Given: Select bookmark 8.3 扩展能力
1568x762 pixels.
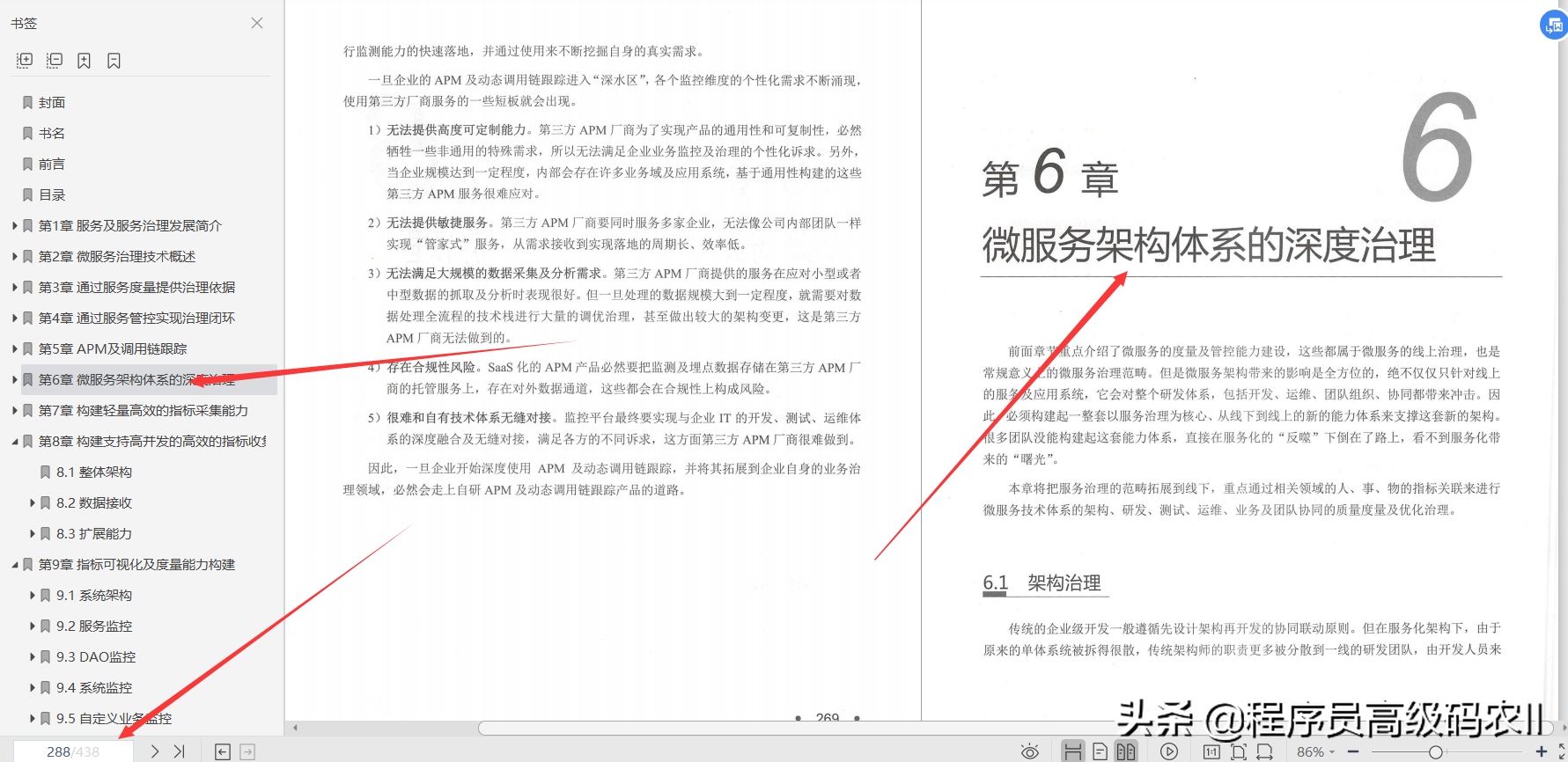Looking at the screenshot, I should coord(94,533).
